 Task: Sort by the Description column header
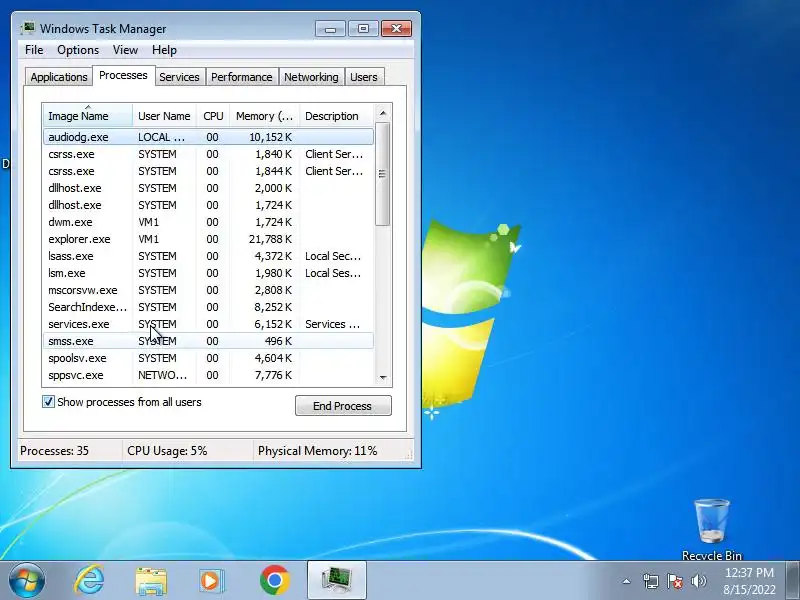tap(337, 116)
